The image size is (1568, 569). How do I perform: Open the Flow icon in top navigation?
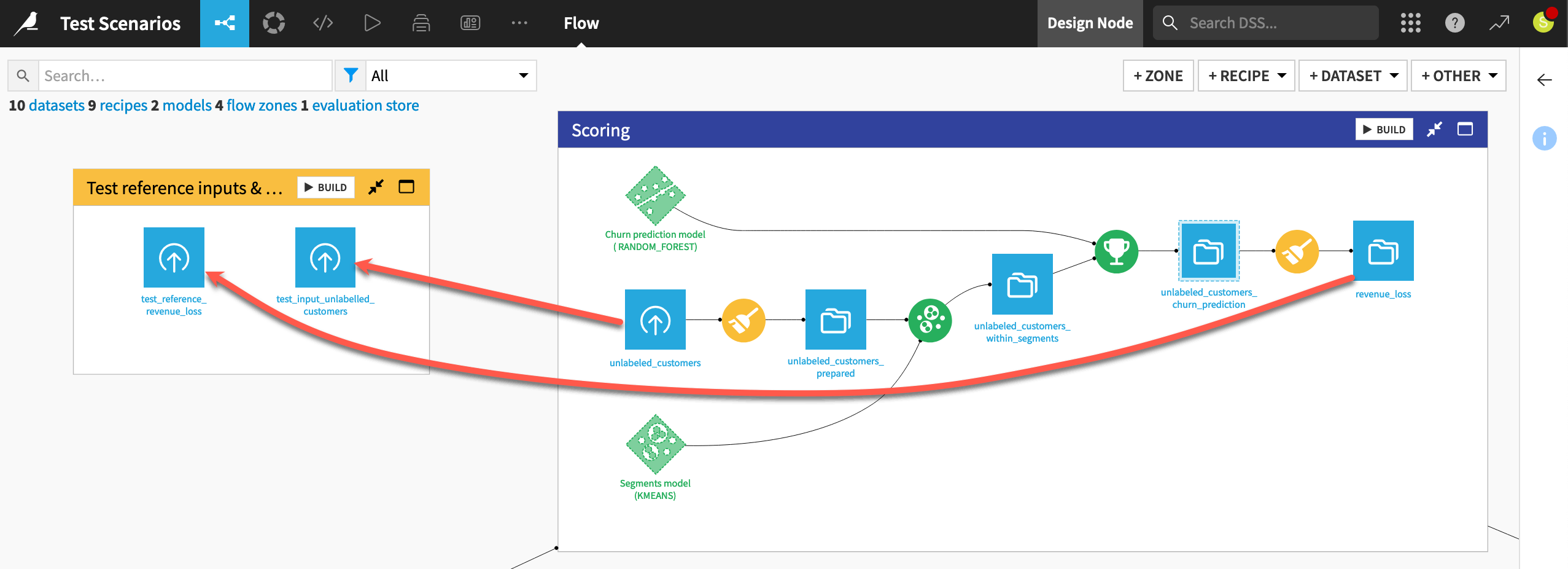[x=225, y=23]
